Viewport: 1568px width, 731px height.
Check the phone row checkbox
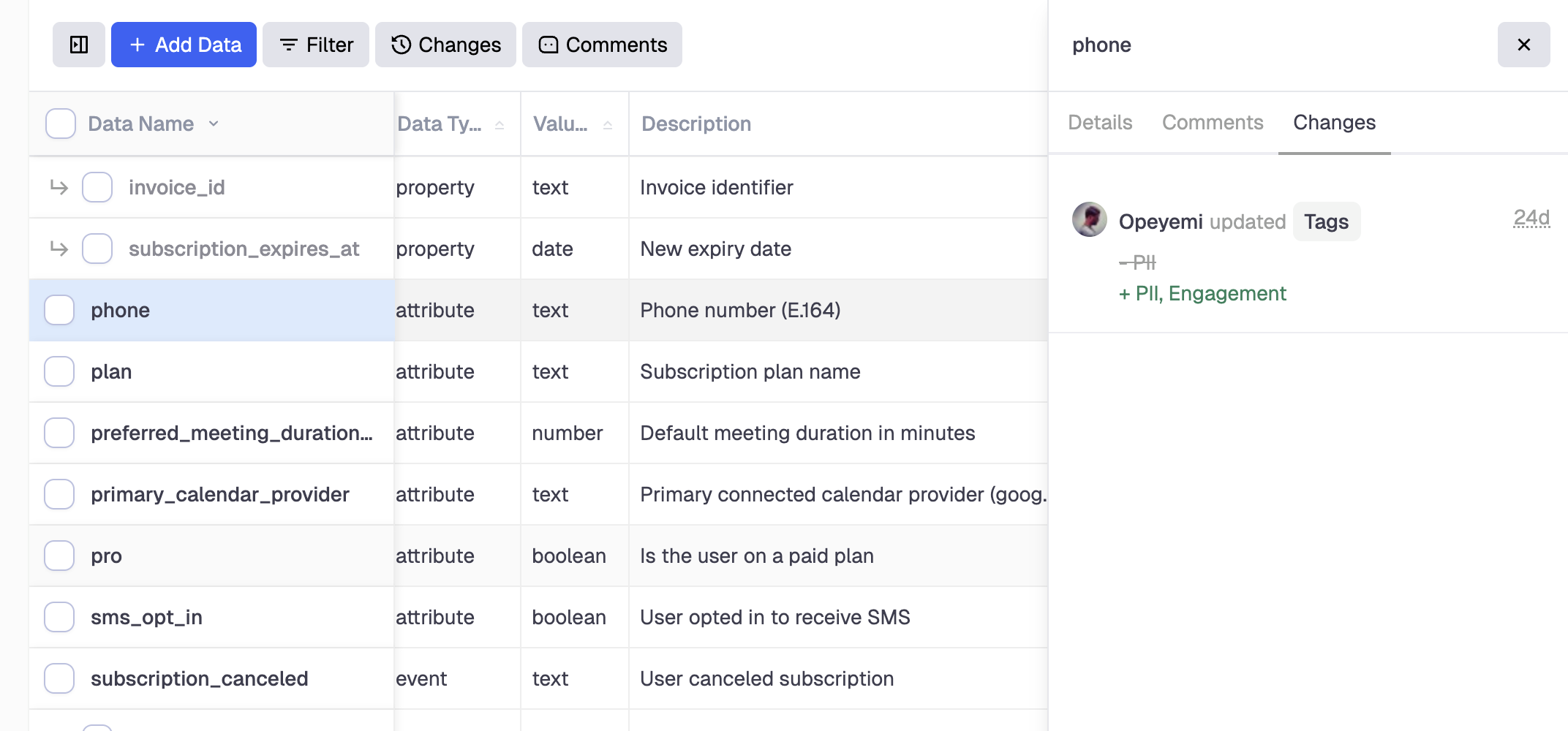point(59,310)
